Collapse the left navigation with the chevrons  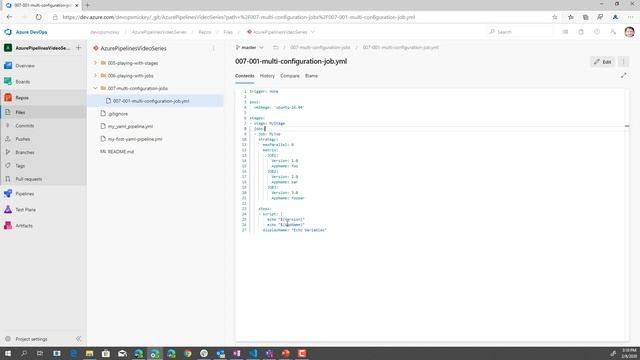pos(78,339)
